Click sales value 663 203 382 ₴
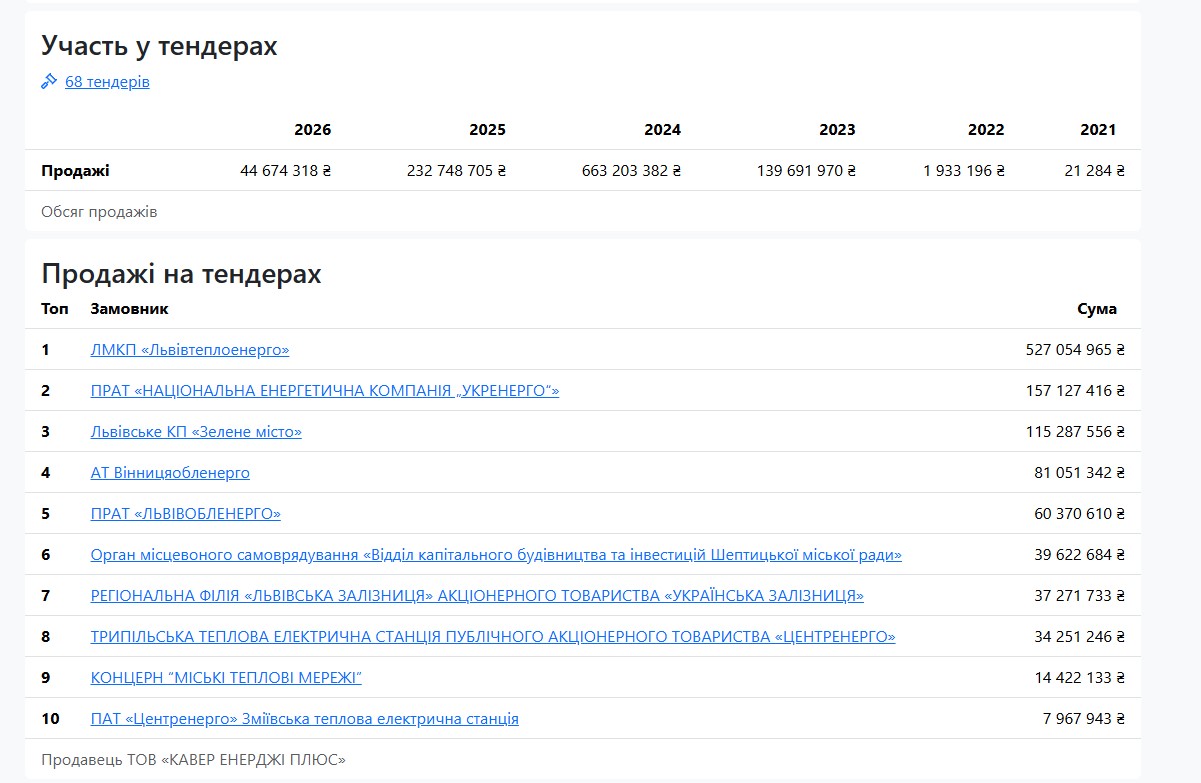1201x783 pixels. click(631, 171)
